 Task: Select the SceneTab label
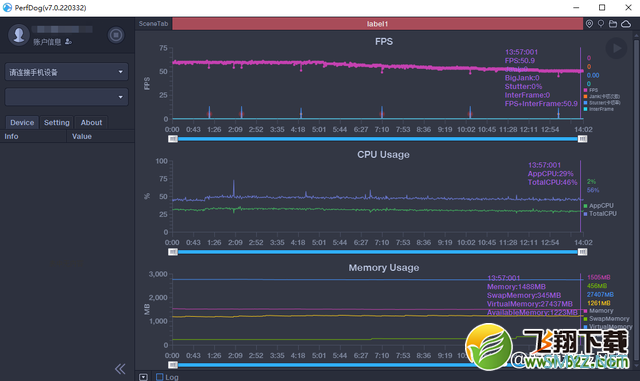pyautogui.click(x=153, y=24)
